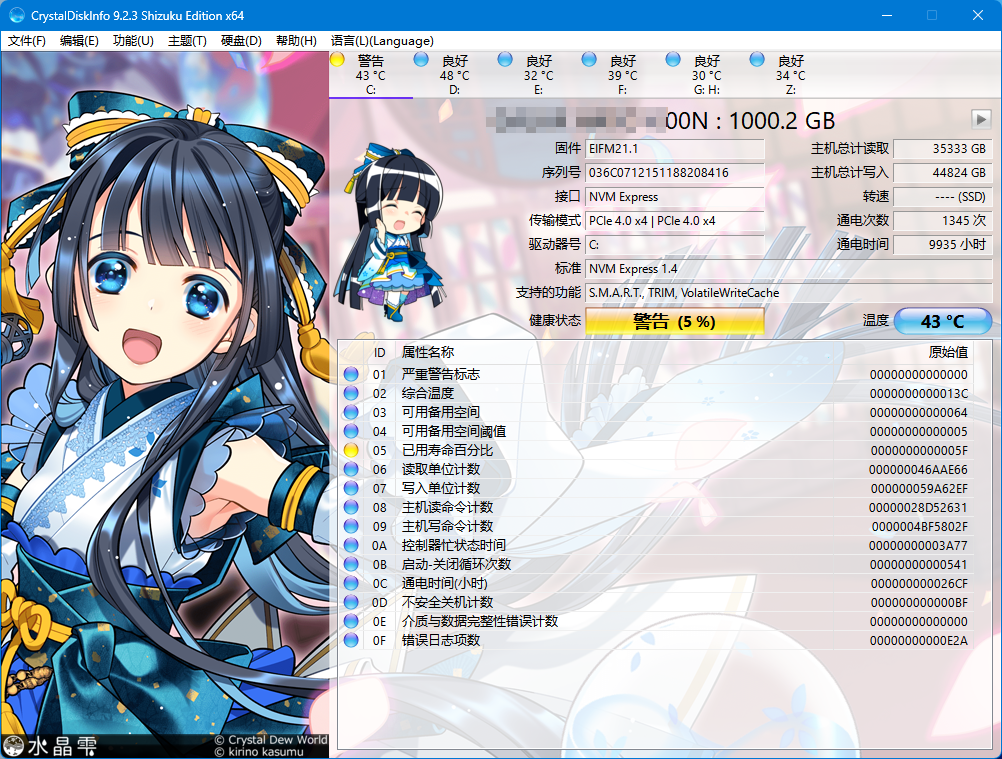Screen dimensions: 1002x759
Task: Click the 43 °C temperature button
Action: (943, 321)
